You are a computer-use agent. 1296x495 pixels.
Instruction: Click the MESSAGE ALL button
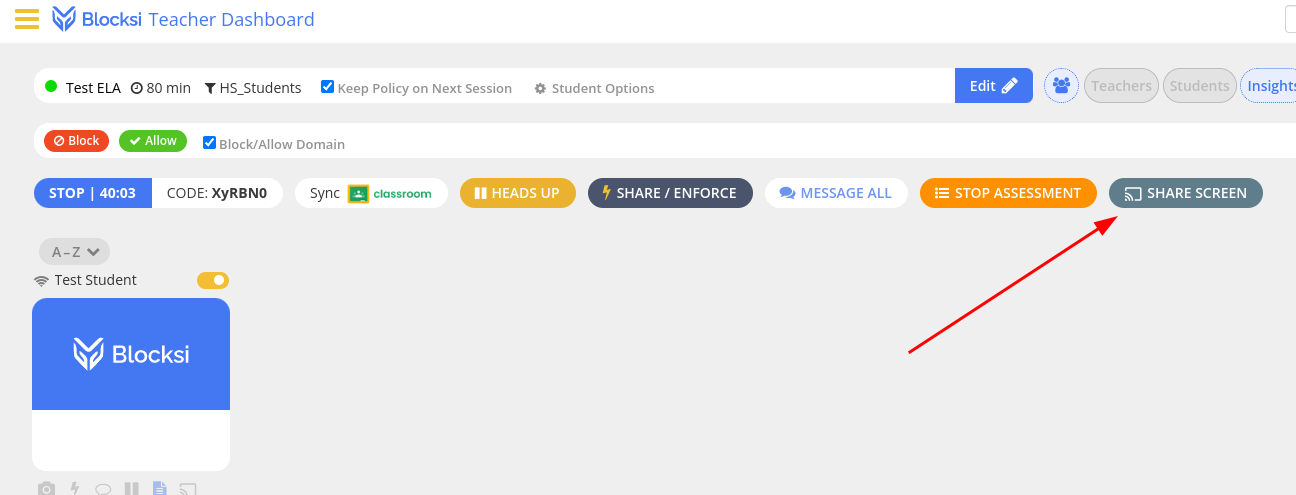836,193
